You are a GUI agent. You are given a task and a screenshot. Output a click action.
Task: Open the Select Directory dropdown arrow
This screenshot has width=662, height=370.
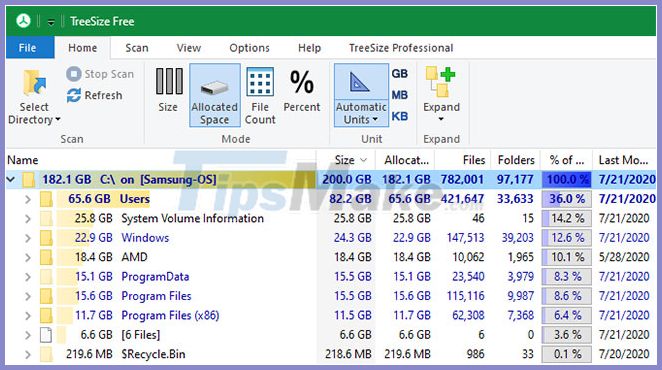pos(58,120)
